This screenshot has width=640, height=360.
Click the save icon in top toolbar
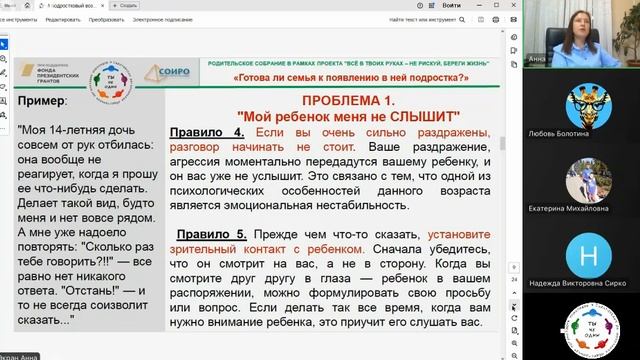(x=481, y=20)
